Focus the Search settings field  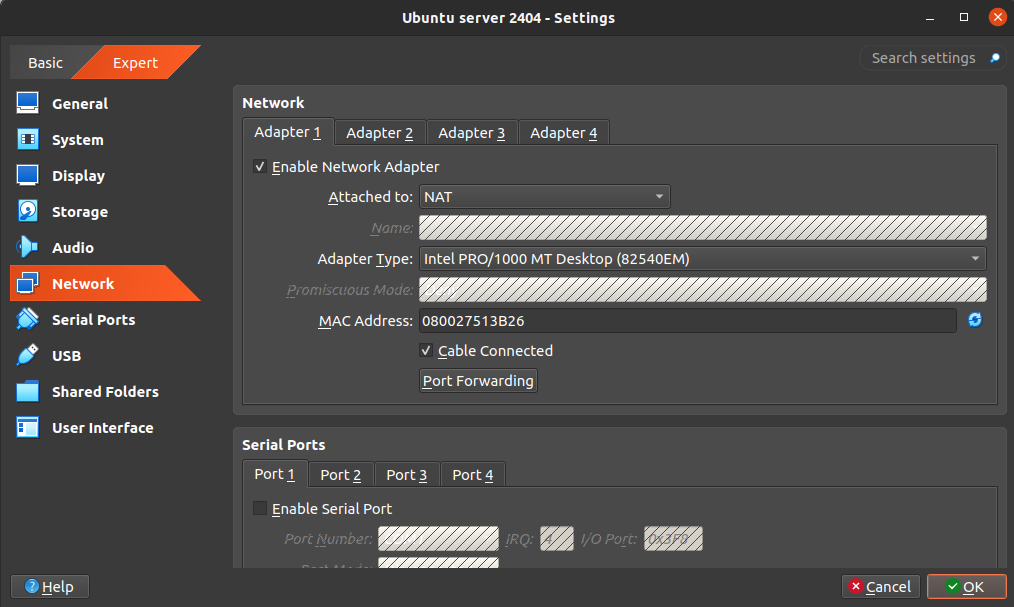tap(923, 58)
